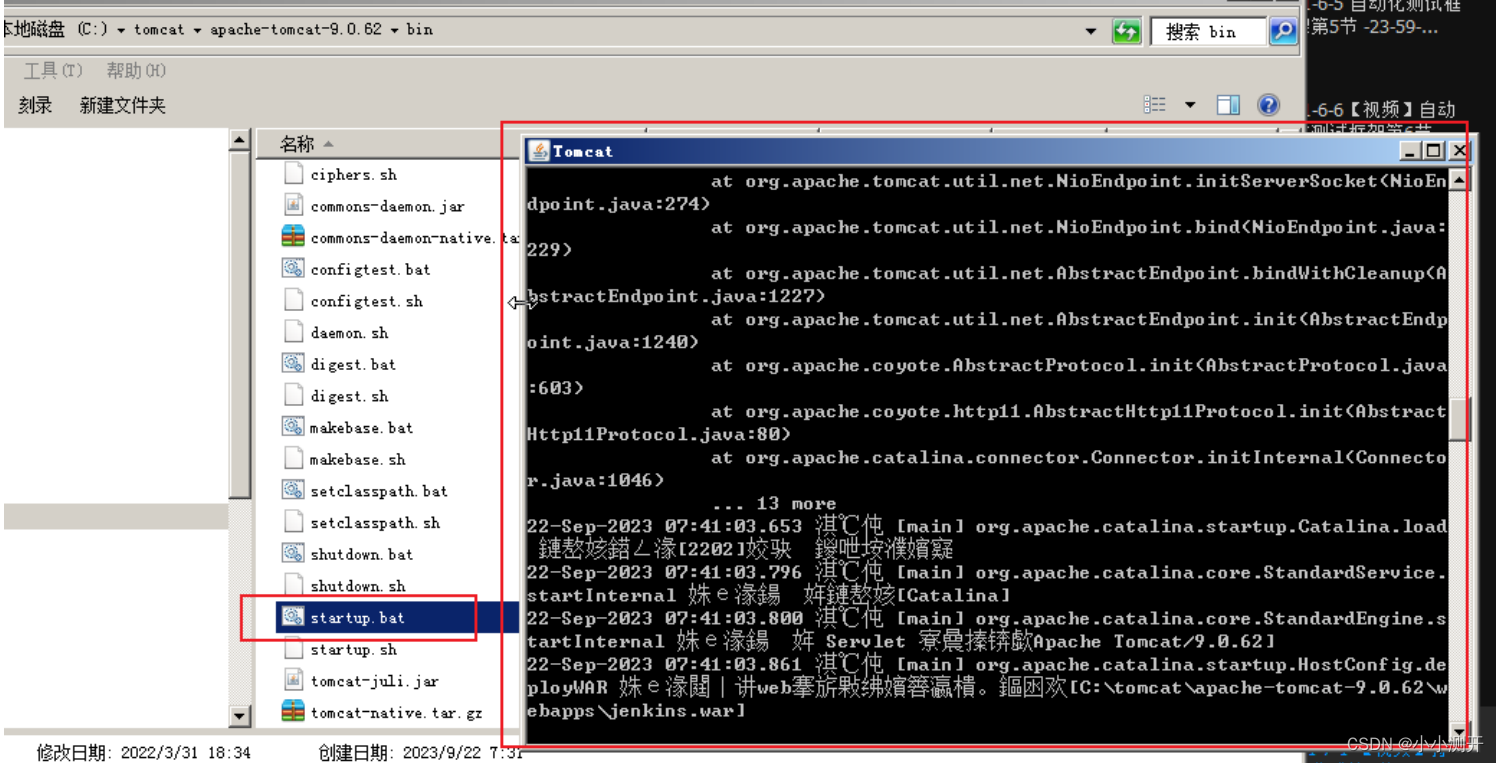Click the Tomcat console window Java icon
This screenshot has height=763, width=1500.
539,151
